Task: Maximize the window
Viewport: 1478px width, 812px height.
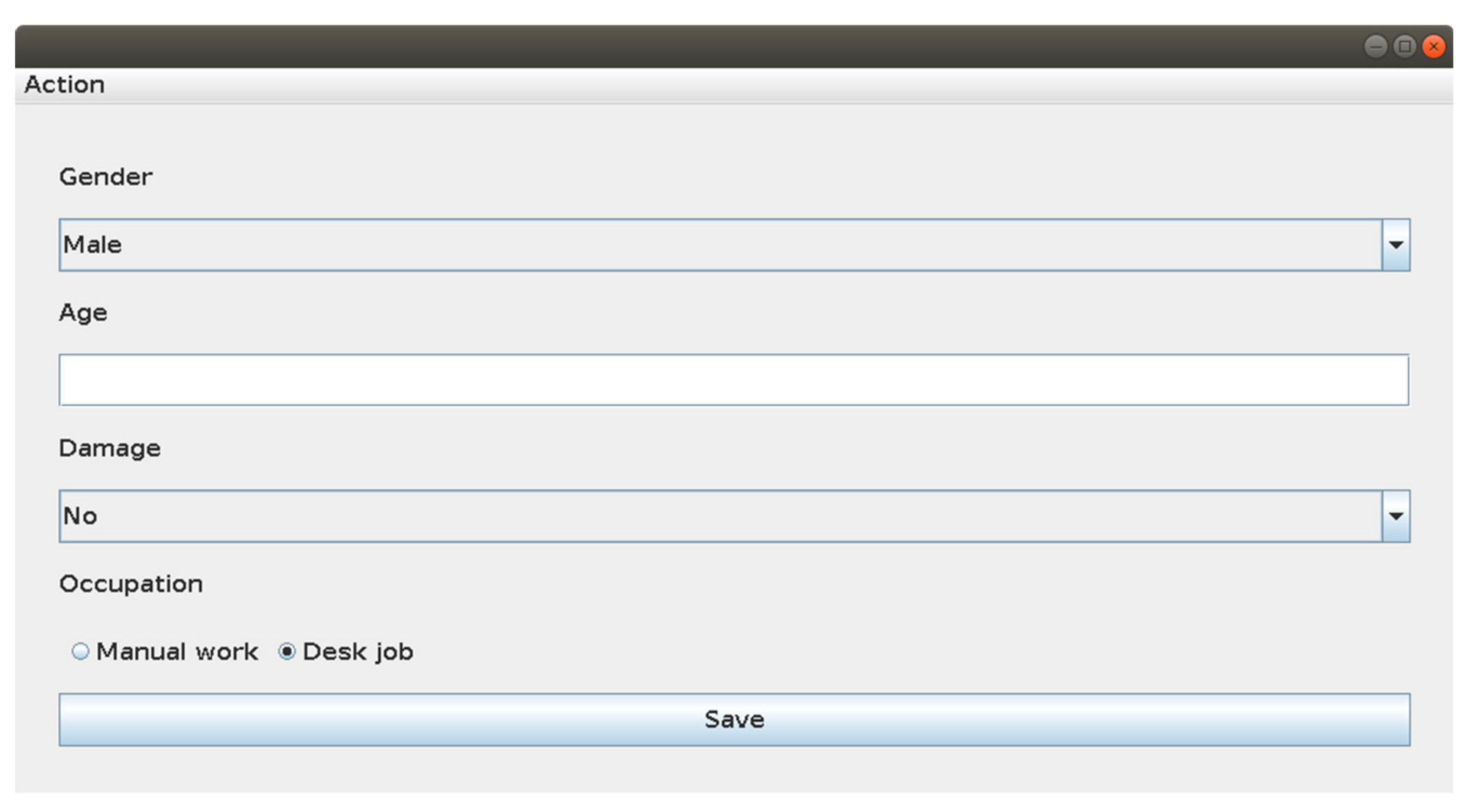Action: (x=1405, y=46)
